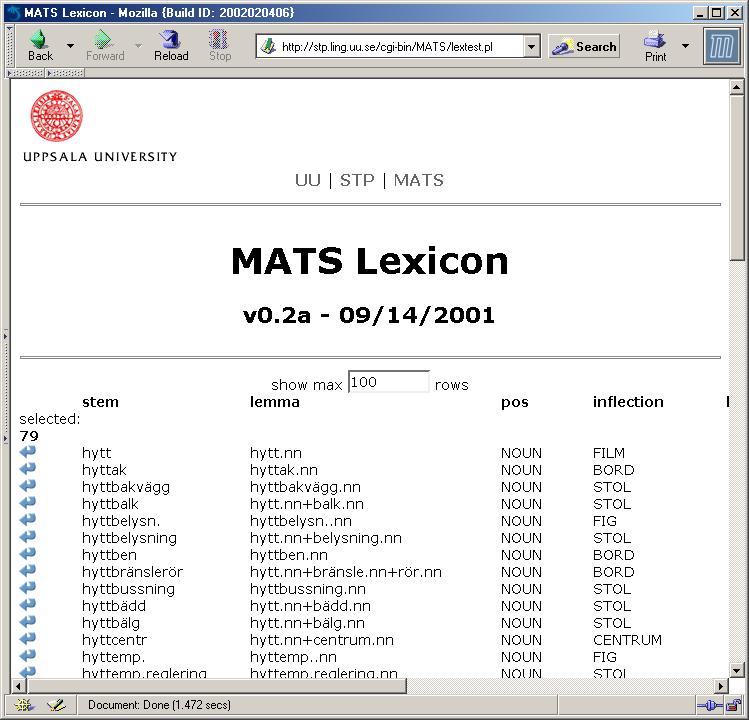Screen dimensions: 749x720
Task: Click the horizontal scrollbar thumb
Action: coord(216,686)
